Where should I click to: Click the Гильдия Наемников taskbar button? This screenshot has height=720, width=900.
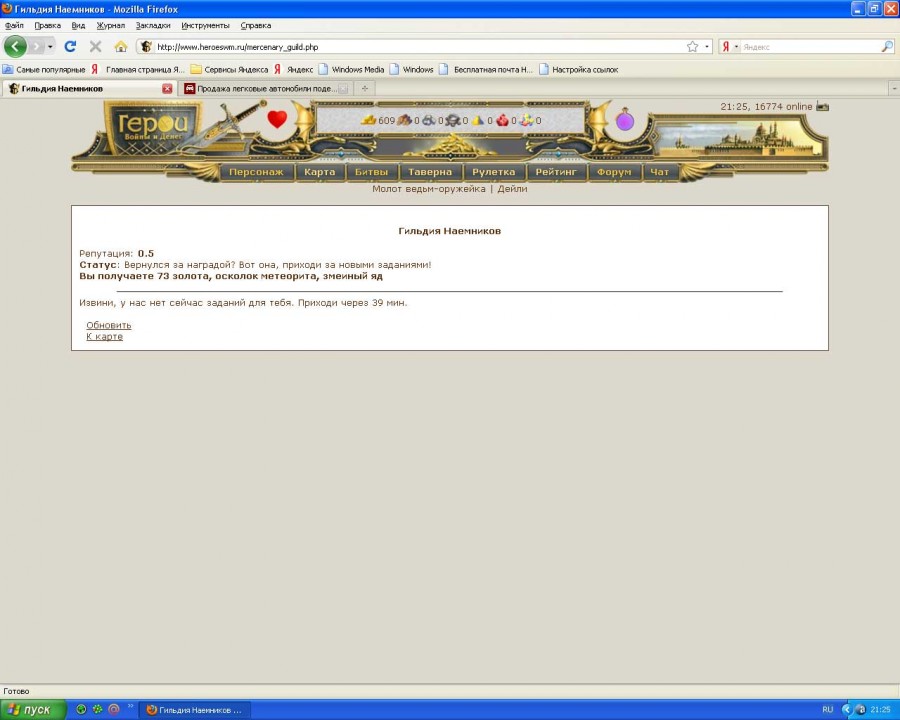[196, 710]
